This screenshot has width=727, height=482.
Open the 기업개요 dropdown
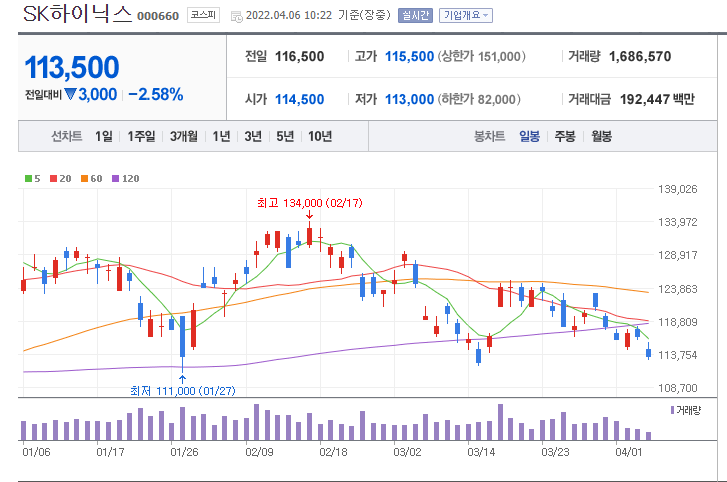pyautogui.click(x=466, y=16)
